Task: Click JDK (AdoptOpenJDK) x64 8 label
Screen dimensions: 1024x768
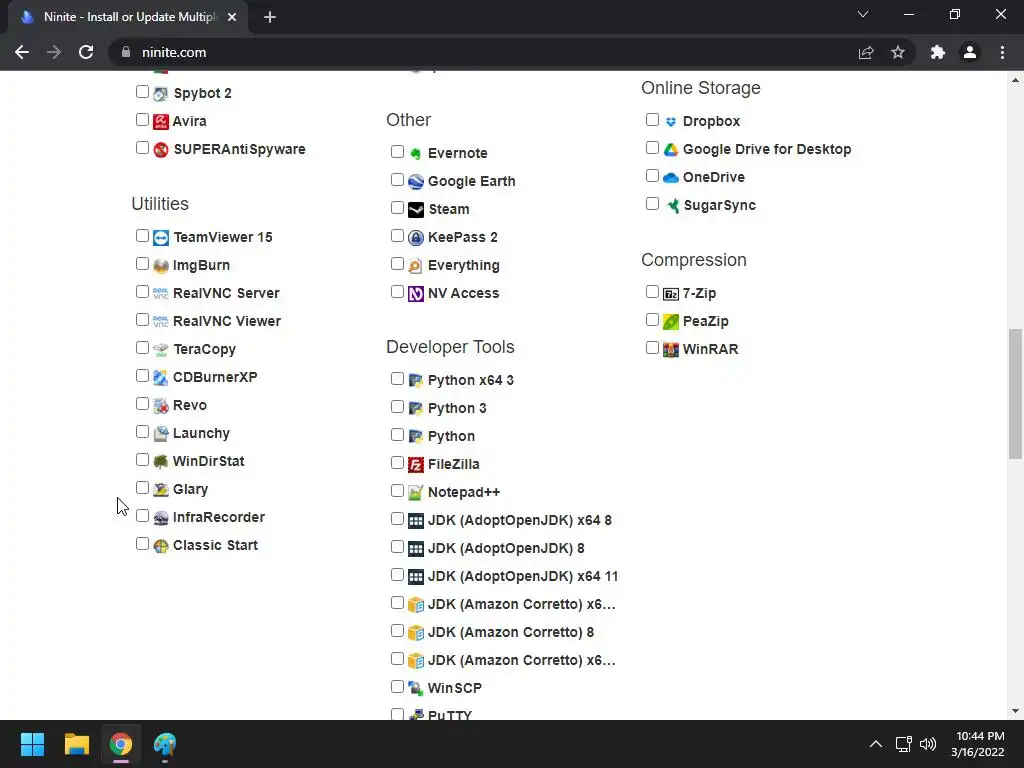Action: coord(520,520)
